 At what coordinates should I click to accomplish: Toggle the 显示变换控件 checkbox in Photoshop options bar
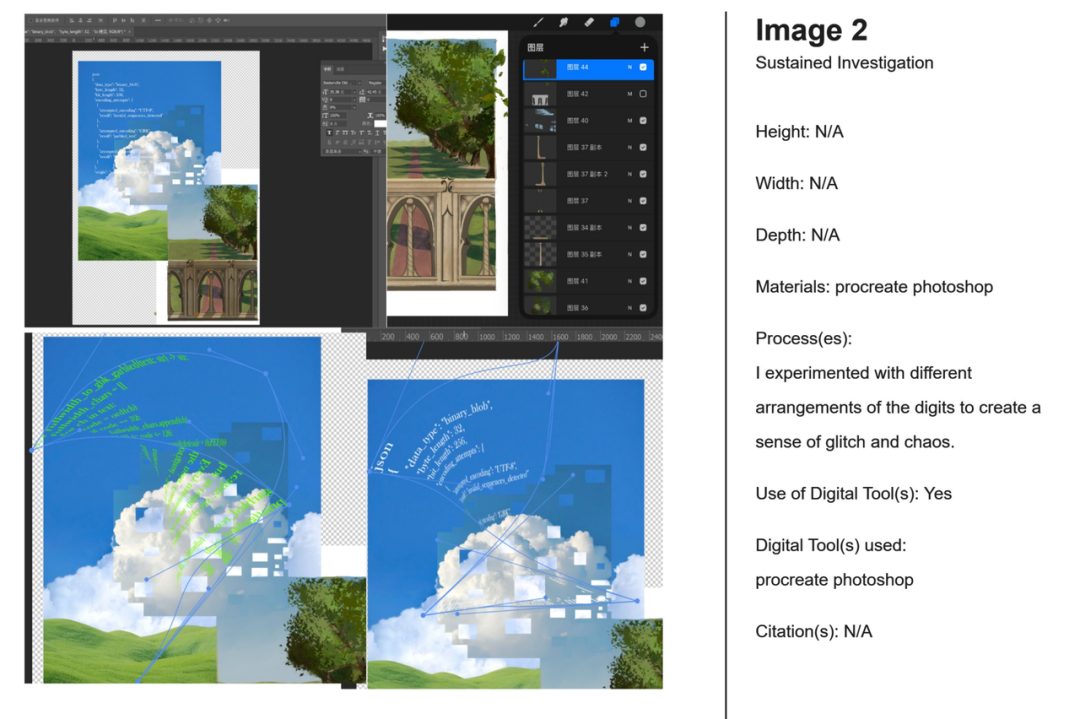31,21
